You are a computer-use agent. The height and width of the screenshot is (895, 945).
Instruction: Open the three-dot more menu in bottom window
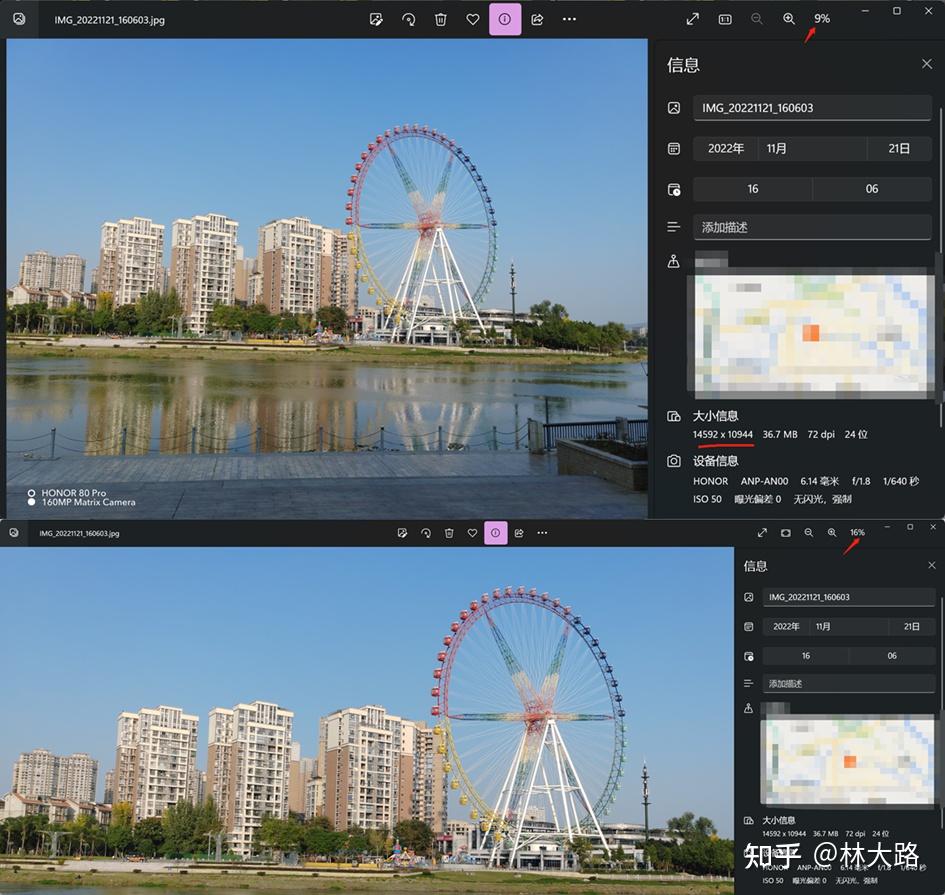(x=542, y=533)
